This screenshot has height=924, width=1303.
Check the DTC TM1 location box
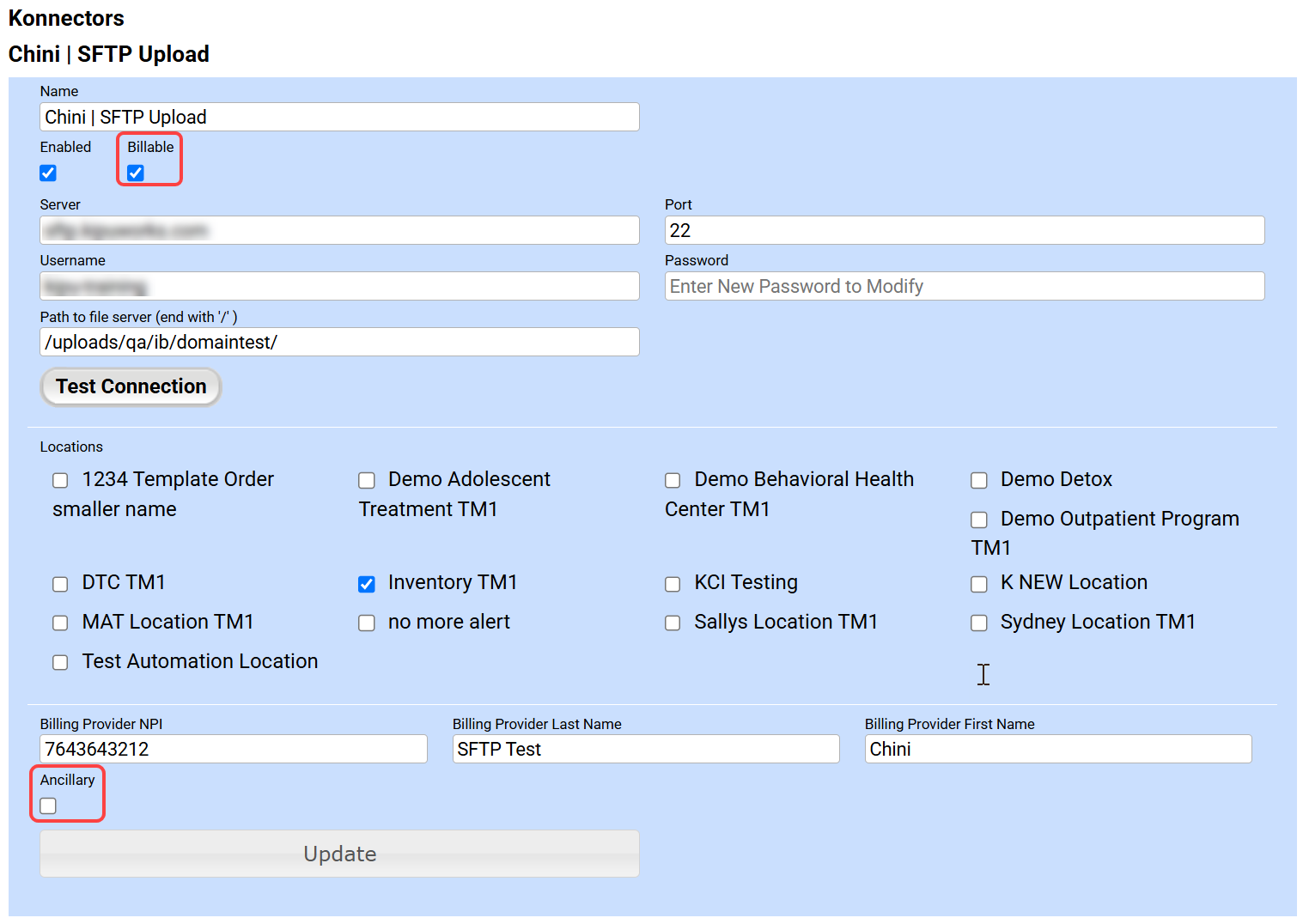point(60,584)
